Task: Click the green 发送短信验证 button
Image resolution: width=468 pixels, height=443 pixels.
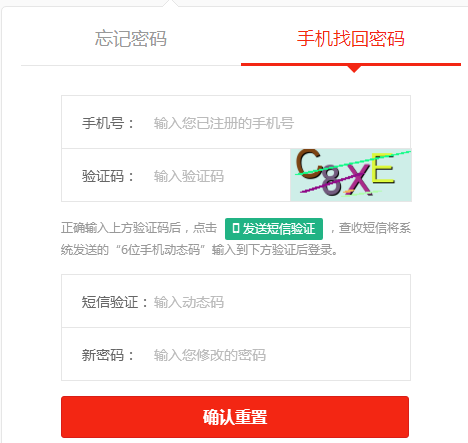Action: point(274,229)
